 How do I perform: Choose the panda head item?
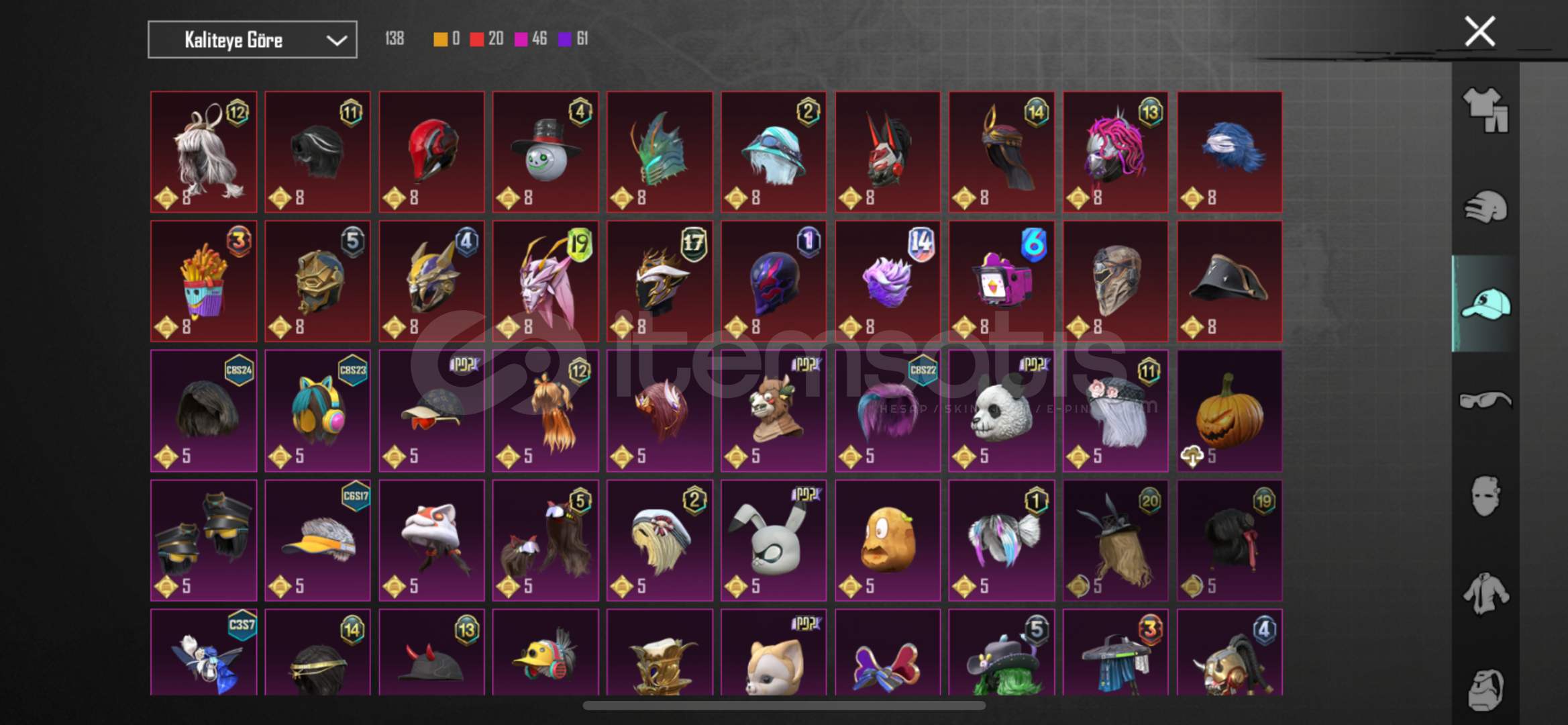(1001, 411)
